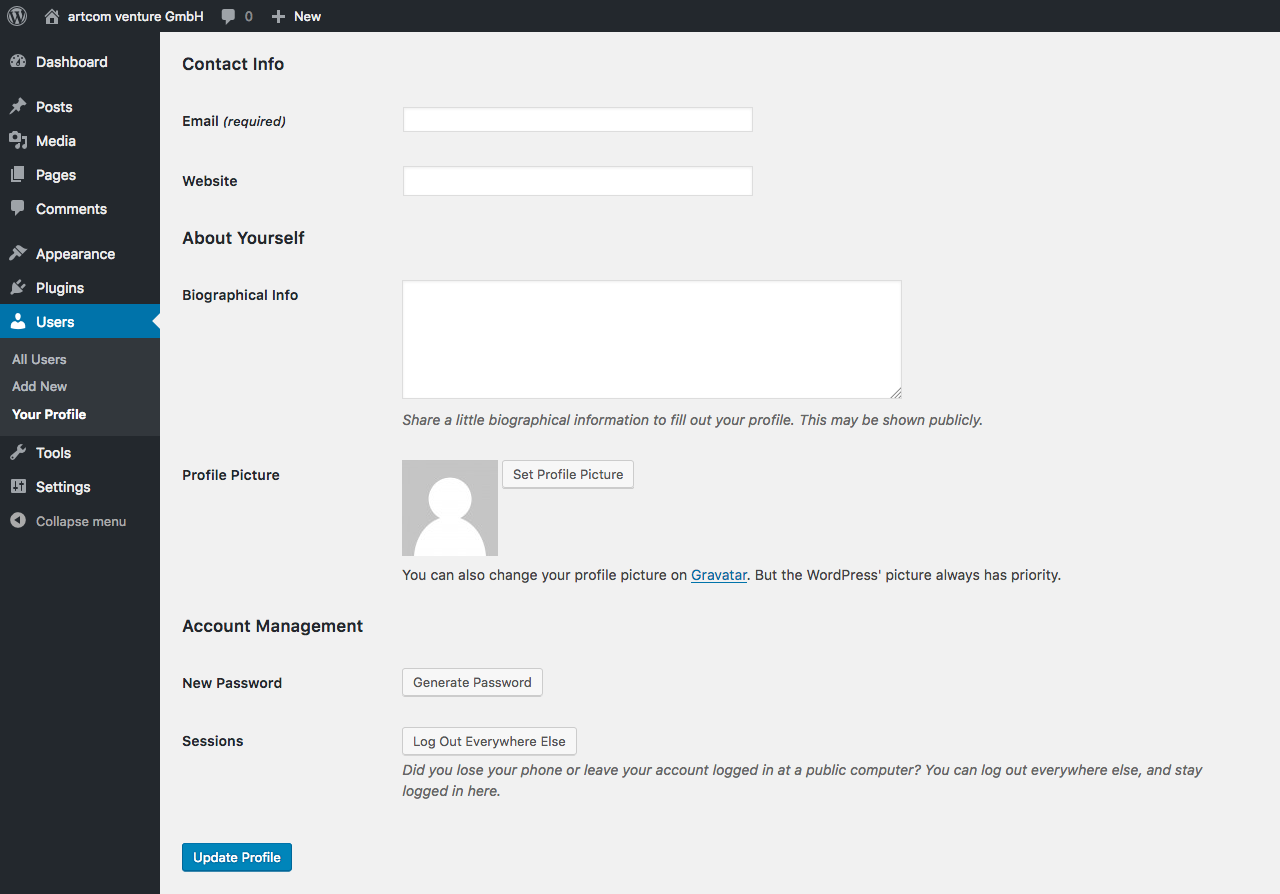This screenshot has height=894, width=1280.
Task: Click the Plugins plug icon
Action: 18,288
